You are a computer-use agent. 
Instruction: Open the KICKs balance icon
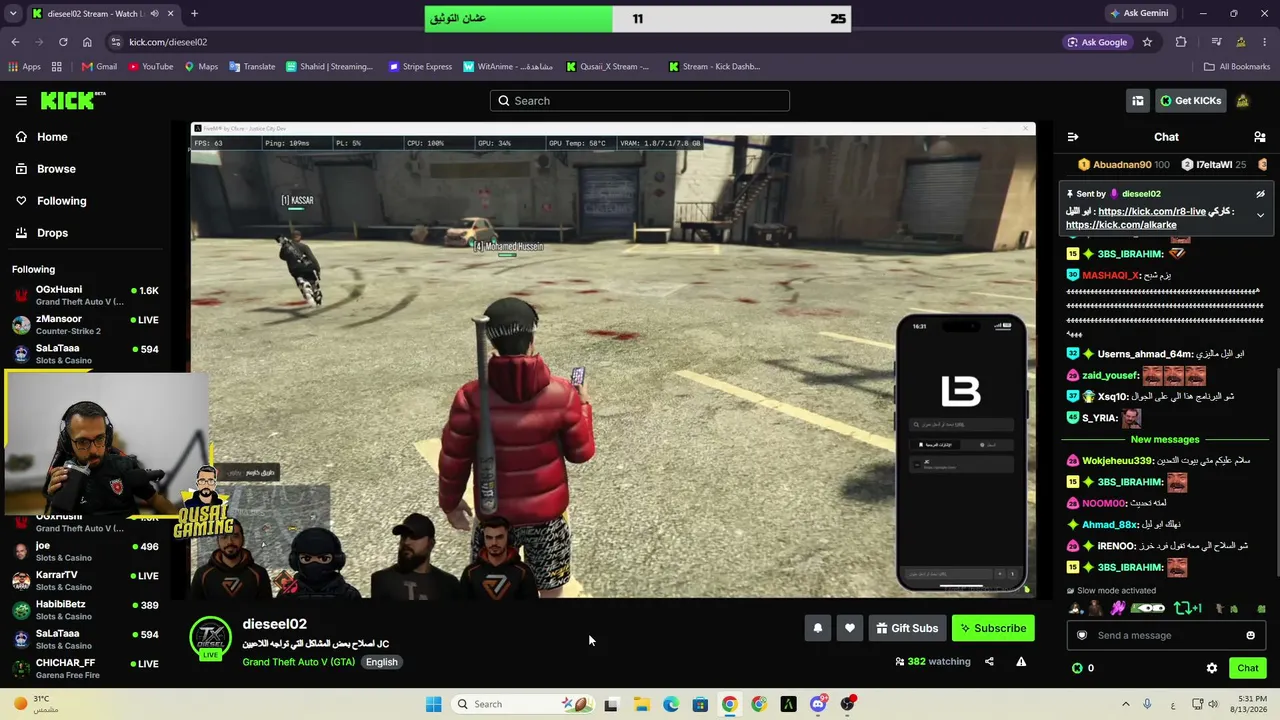point(1077,668)
